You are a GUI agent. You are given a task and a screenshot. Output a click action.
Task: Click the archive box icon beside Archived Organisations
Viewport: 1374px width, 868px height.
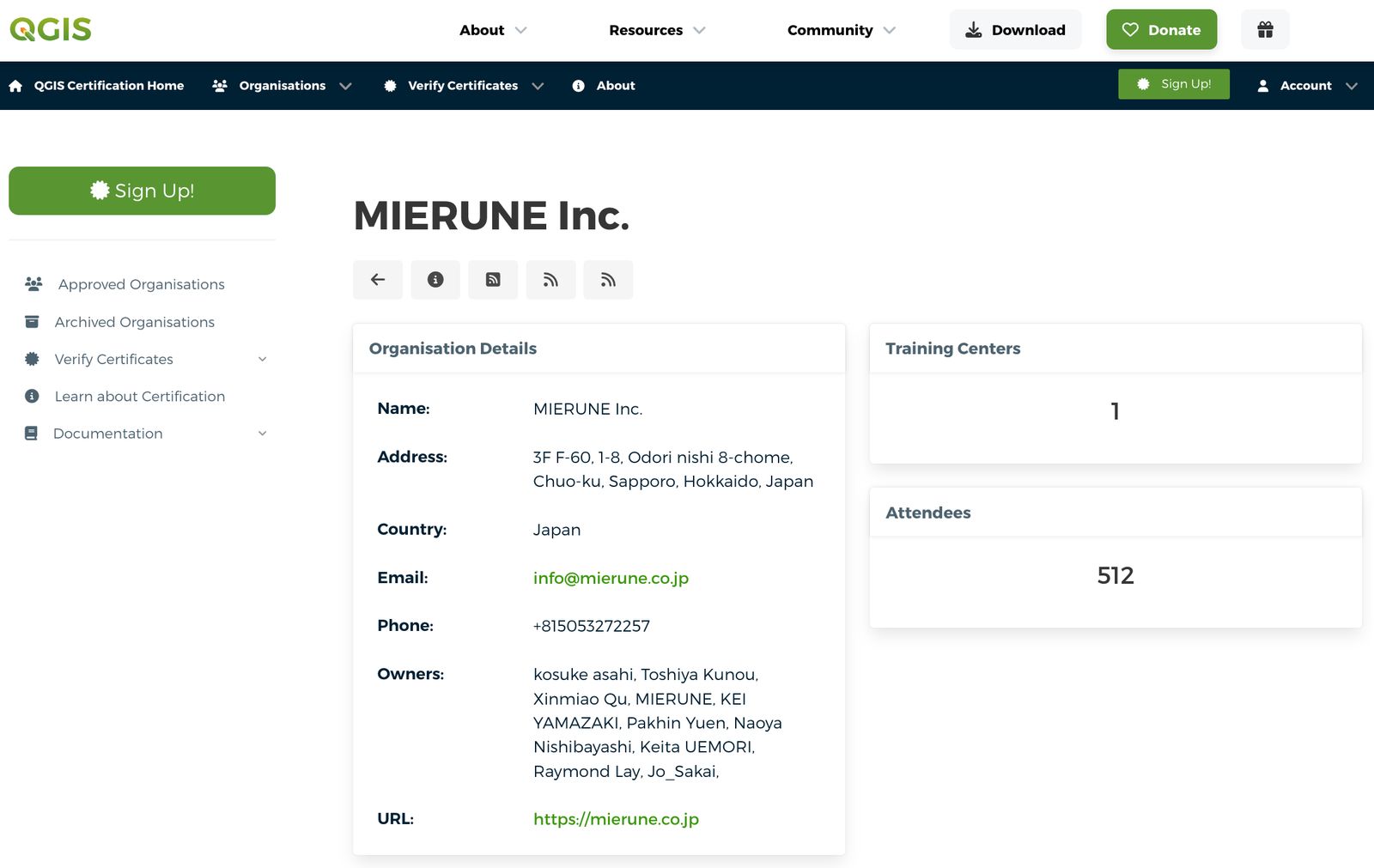point(32,321)
